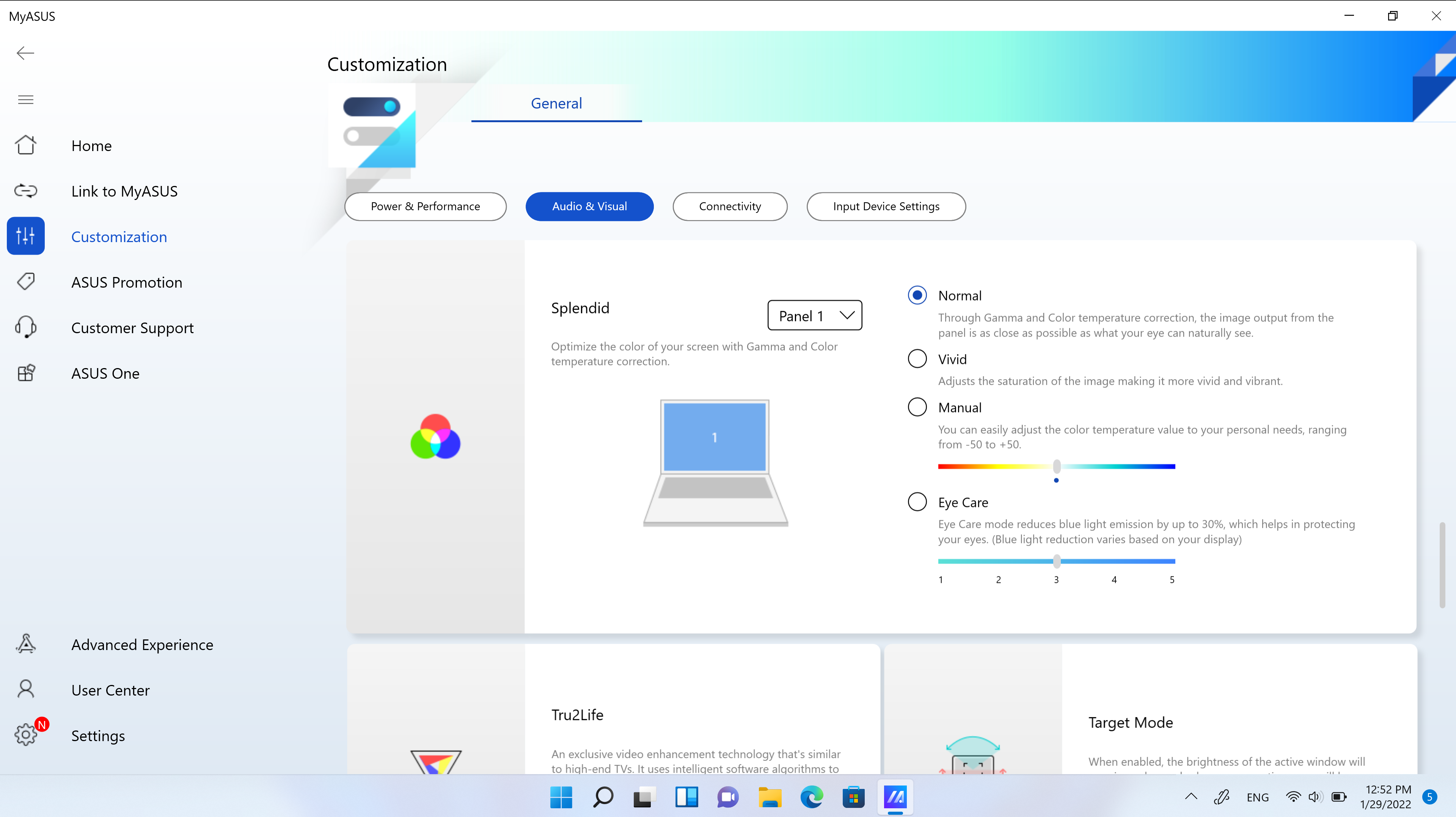The image size is (1456, 817).
Task: Open the Teams Chat taskbar icon
Action: [x=728, y=797]
